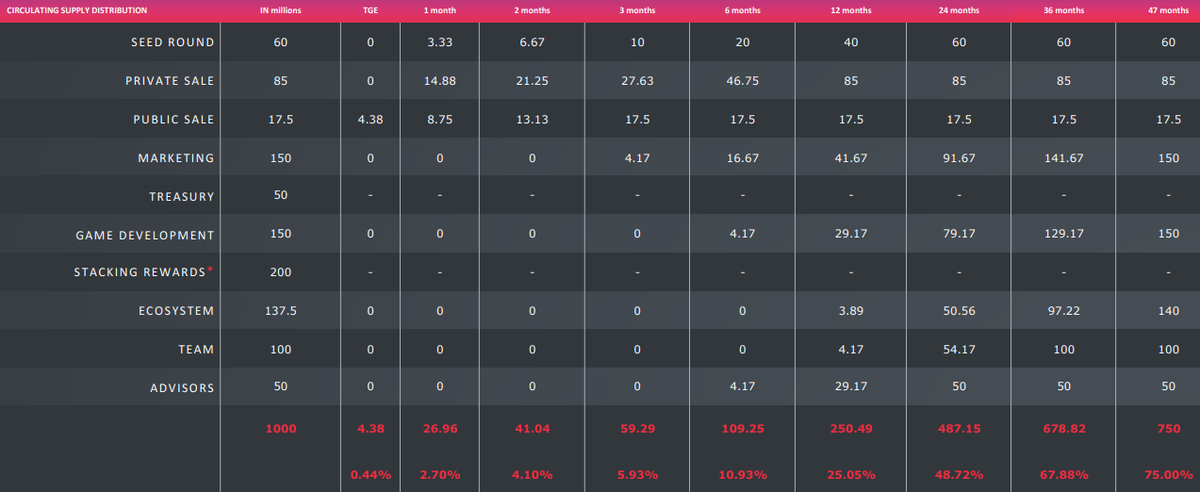Click the 0.44% TGE percentage
The image size is (1200, 492).
pos(370,474)
